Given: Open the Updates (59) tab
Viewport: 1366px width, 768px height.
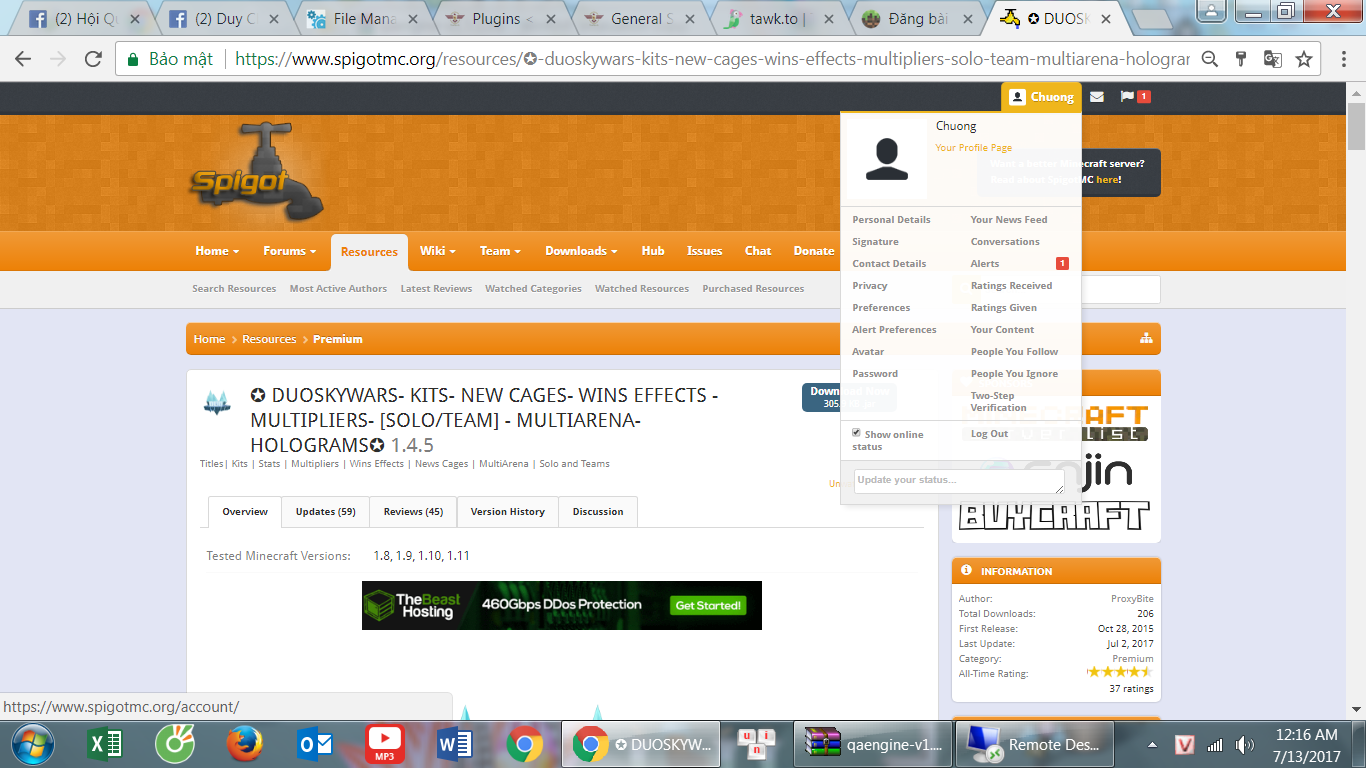Looking at the screenshot, I should (x=325, y=511).
